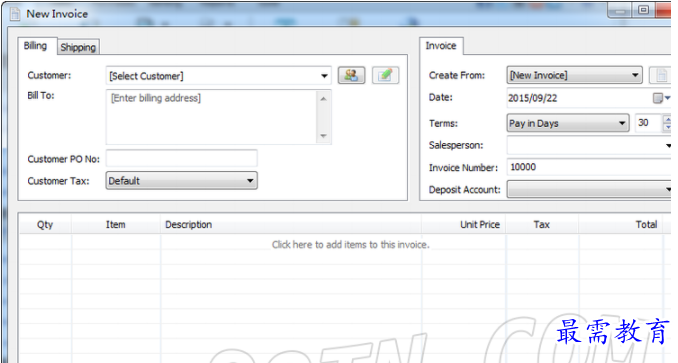Viewport: 678px width, 363px height.
Task: Click the Bill To scrollbar down arrow
Action: click(323, 136)
